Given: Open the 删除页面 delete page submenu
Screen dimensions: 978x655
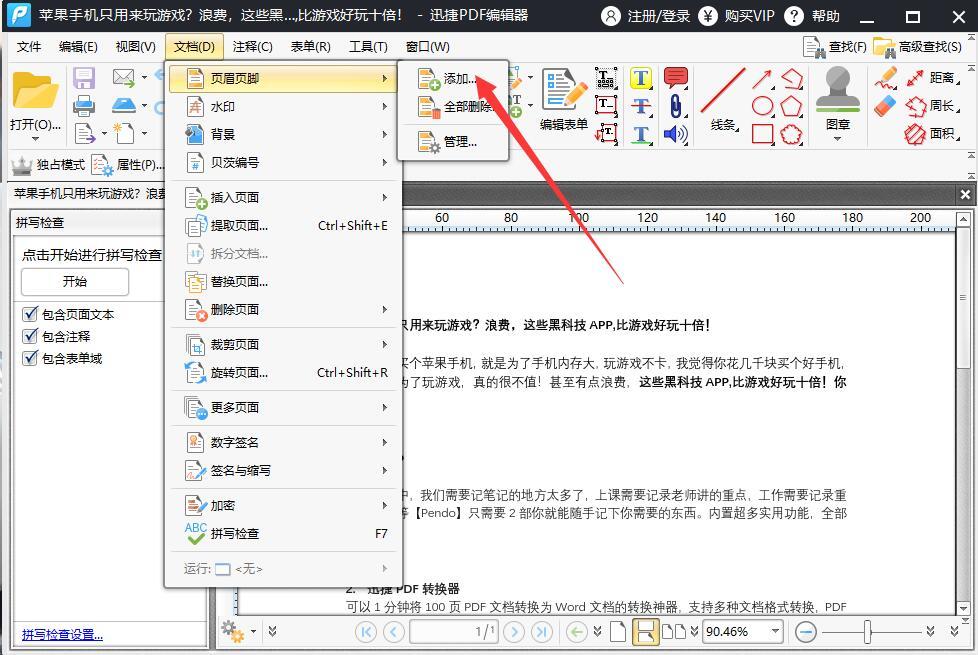Looking at the screenshot, I should pos(284,309).
